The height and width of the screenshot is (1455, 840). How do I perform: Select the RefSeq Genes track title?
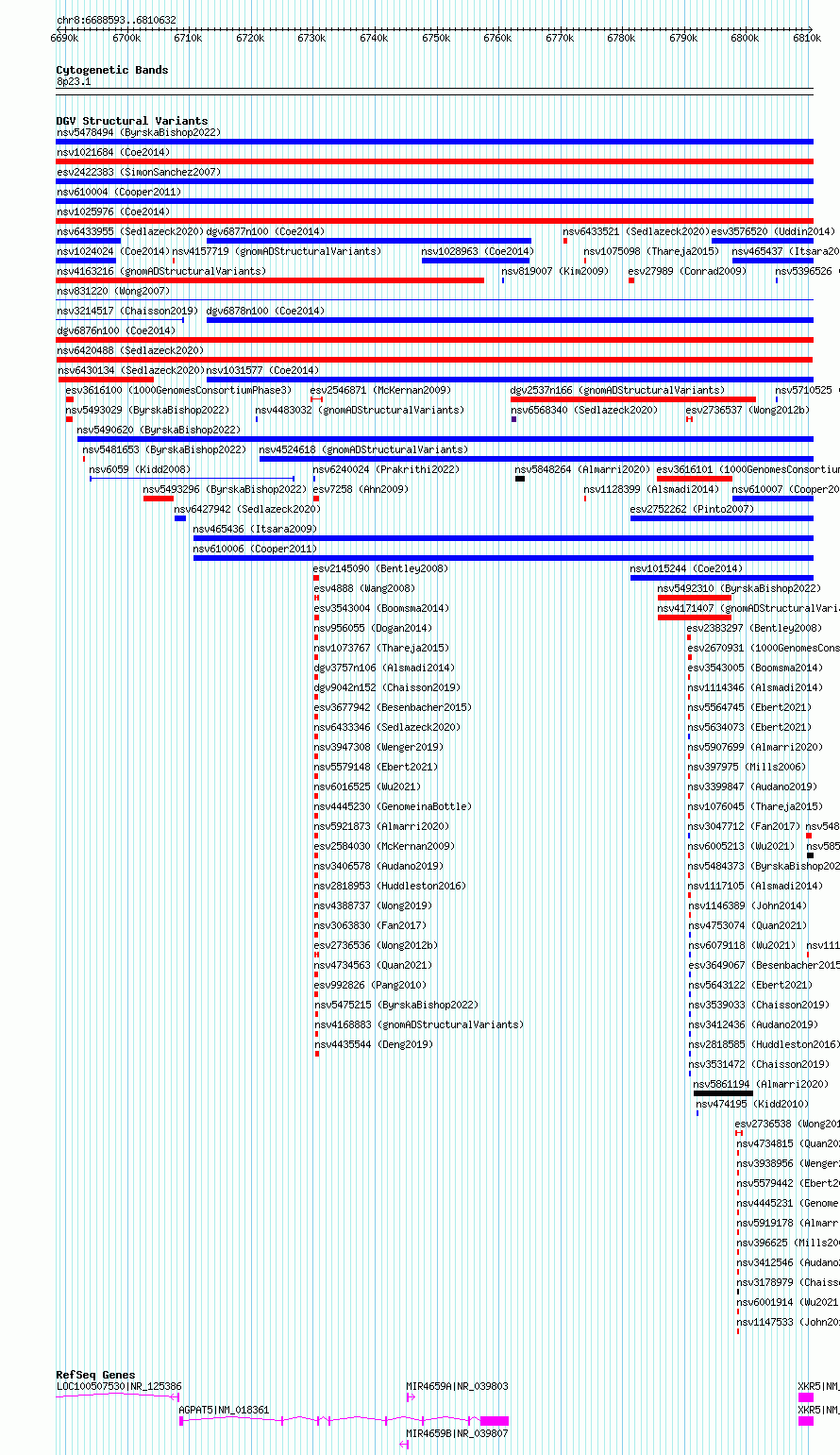point(95,1375)
